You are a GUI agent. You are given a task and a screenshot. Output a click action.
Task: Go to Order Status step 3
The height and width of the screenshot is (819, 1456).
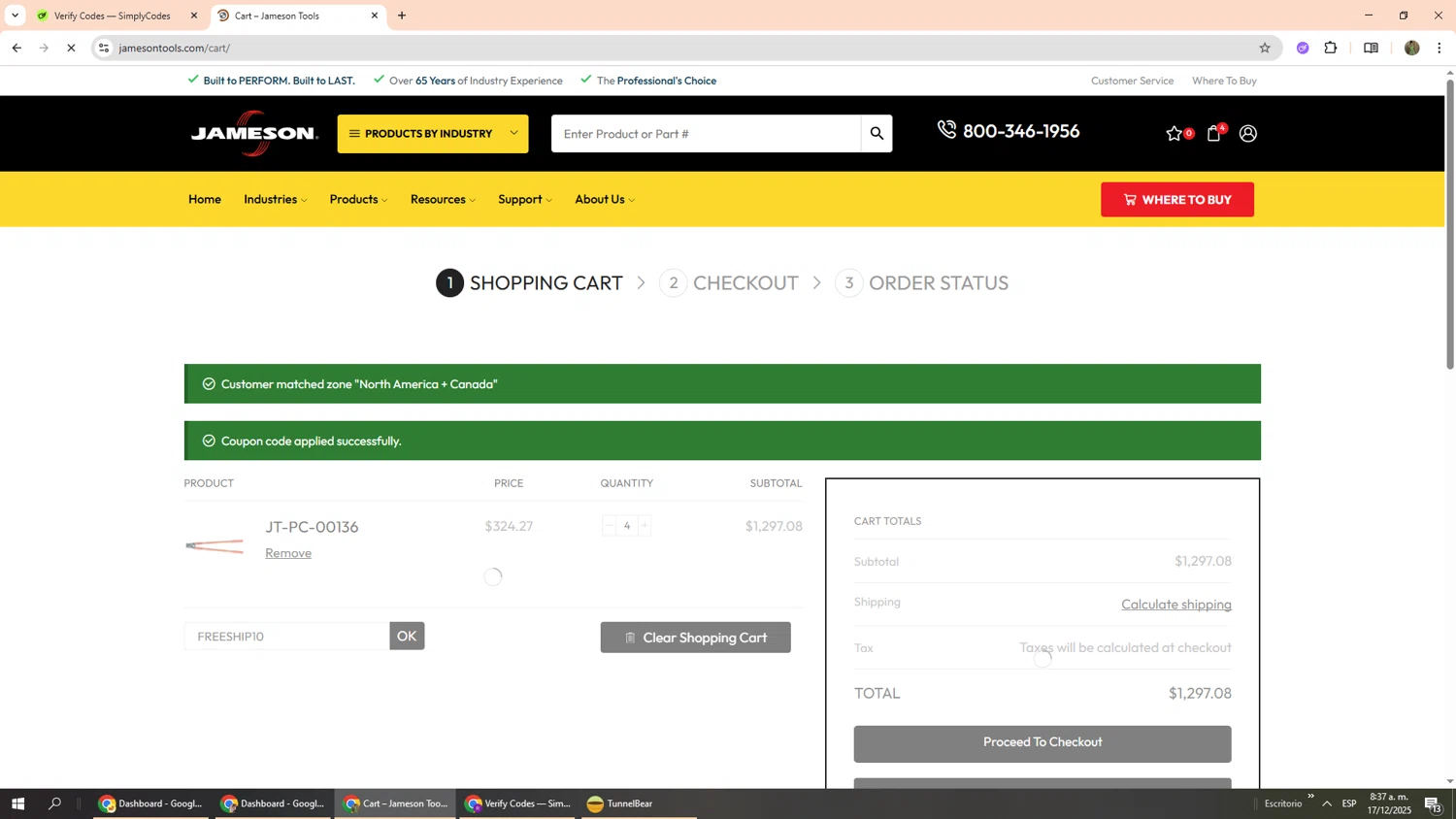click(922, 283)
